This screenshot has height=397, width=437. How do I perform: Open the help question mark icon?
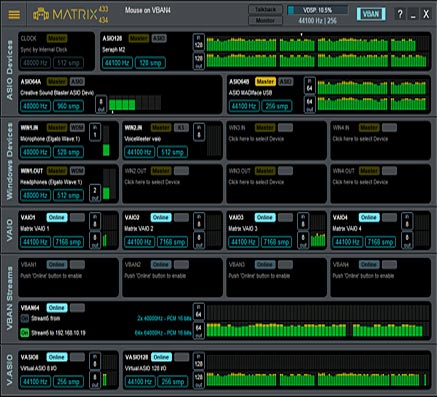click(x=400, y=14)
